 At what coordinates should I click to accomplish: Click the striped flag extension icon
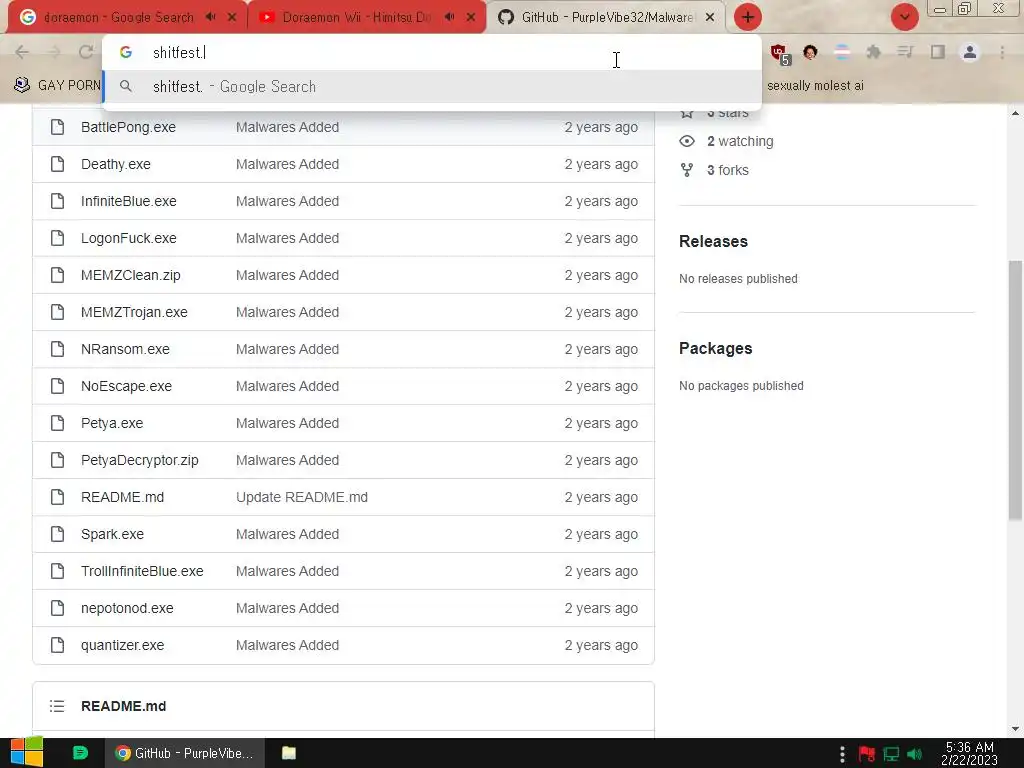click(842, 52)
